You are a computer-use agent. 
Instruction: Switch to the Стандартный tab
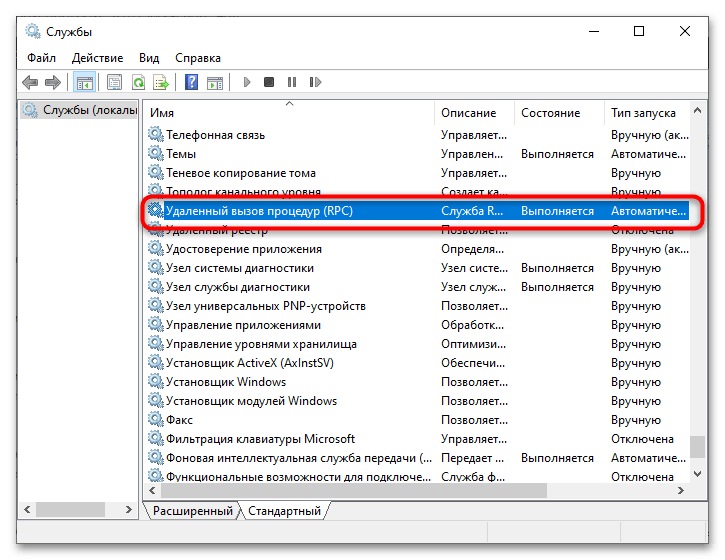284,511
